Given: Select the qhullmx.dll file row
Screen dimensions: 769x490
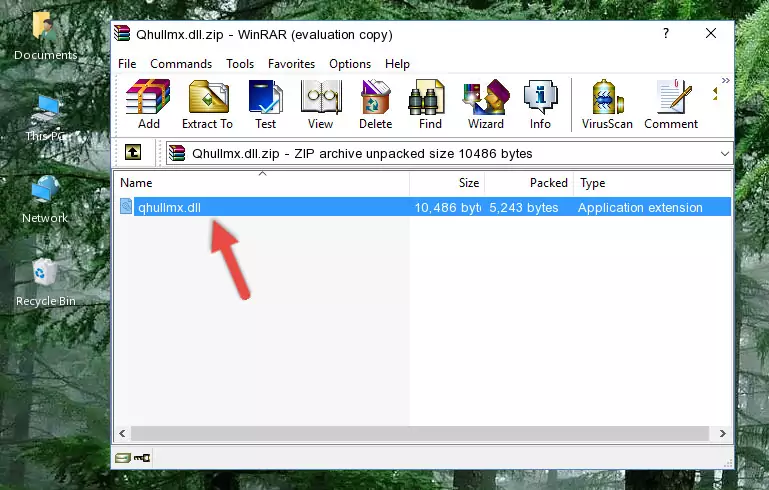Looking at the screenshot, I should (424, 207).
